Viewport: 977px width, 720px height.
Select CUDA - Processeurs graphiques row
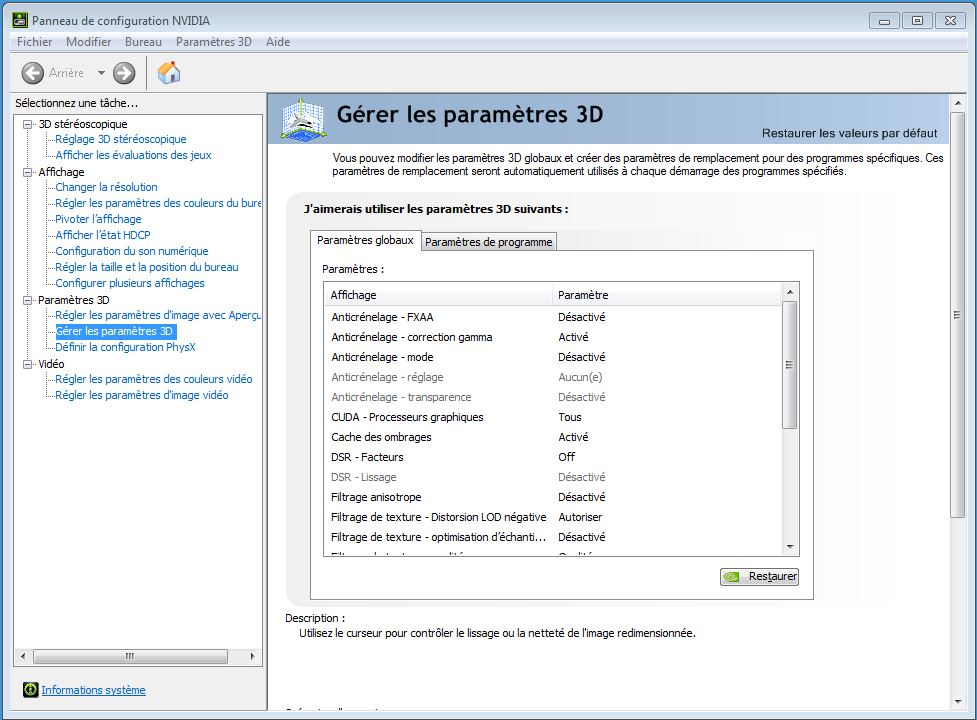click(x=553, y=417)
